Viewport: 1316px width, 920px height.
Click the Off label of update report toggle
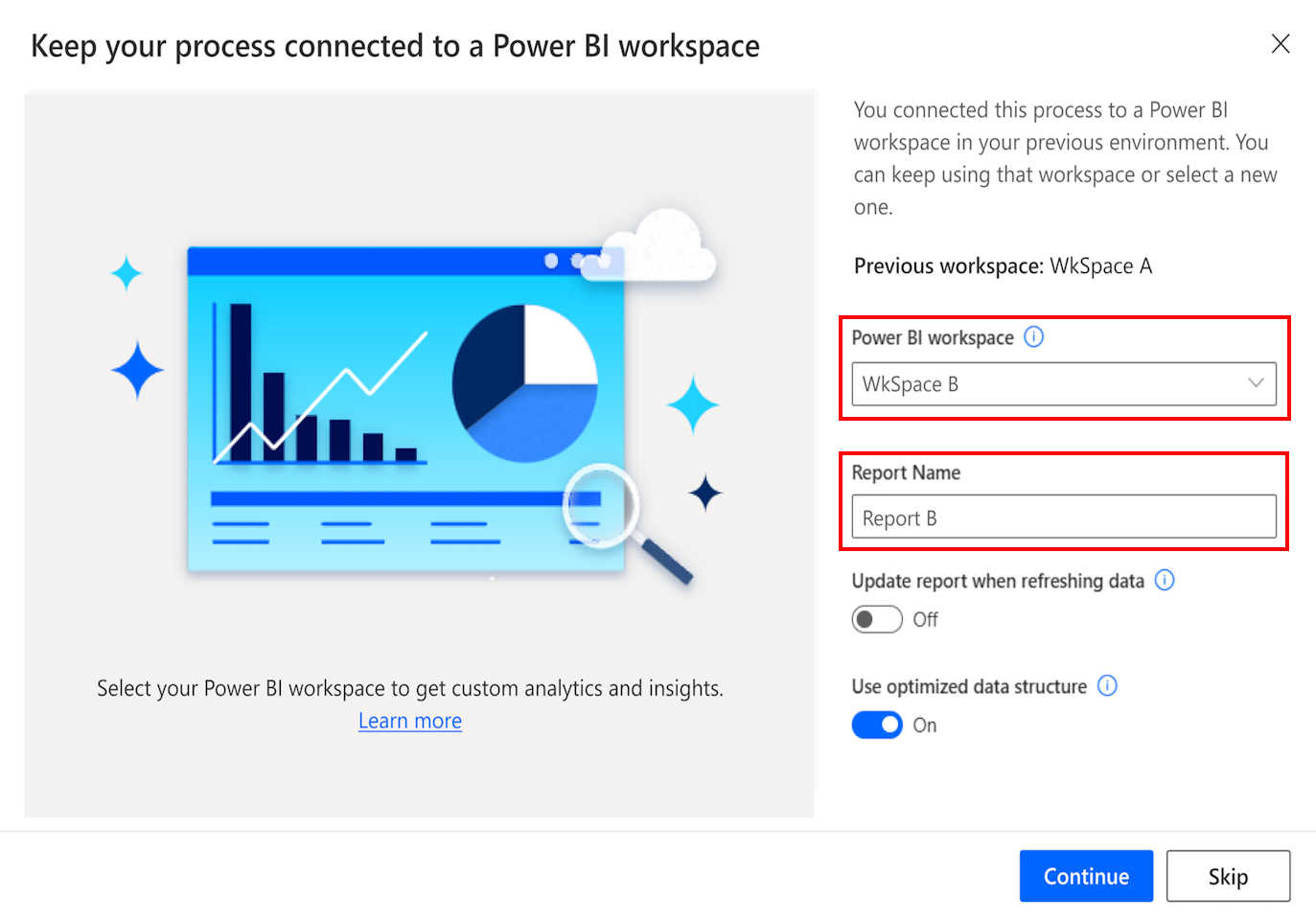pos(925,620)
